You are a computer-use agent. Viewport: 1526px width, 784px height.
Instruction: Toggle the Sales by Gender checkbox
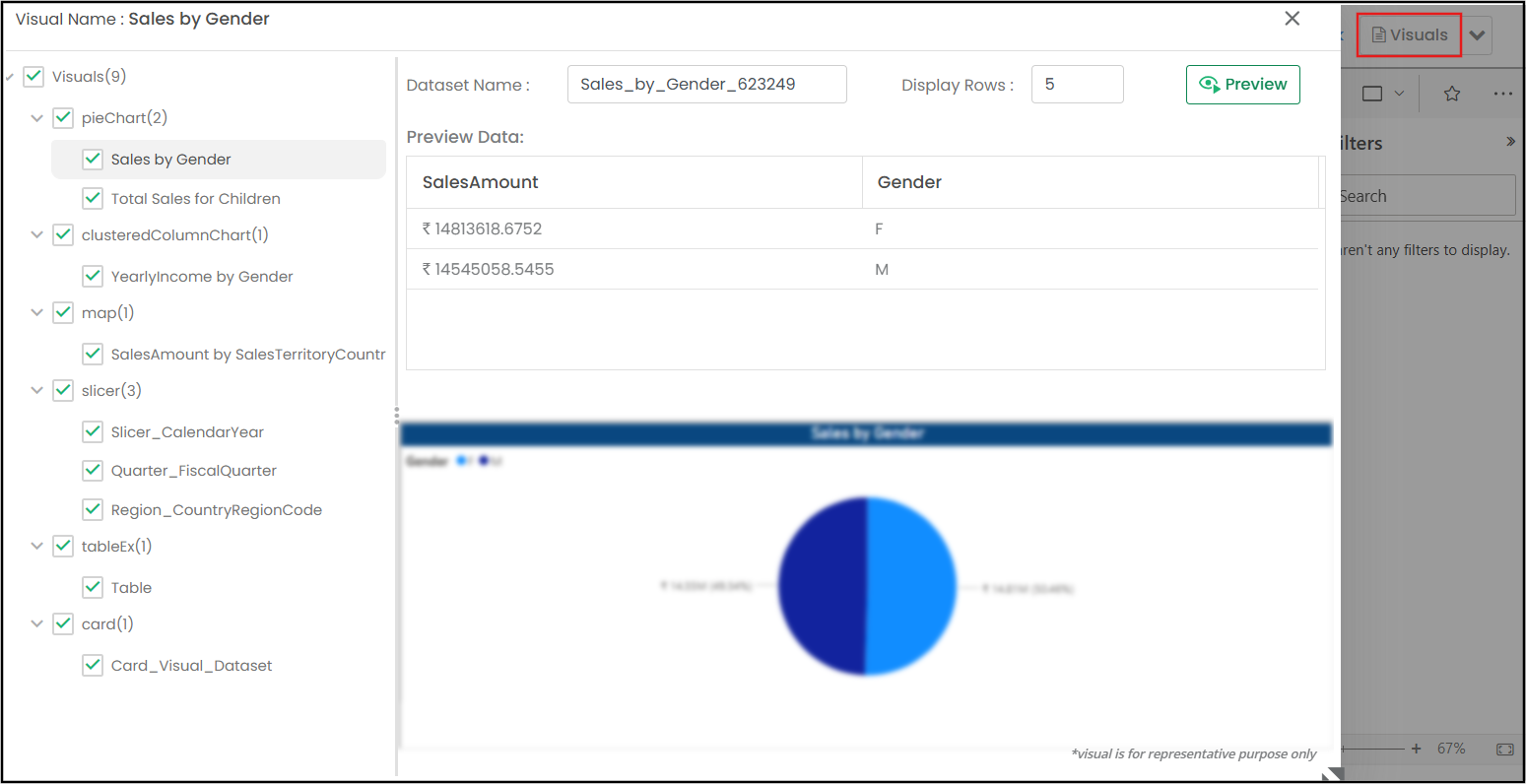[x=93, y=160]
